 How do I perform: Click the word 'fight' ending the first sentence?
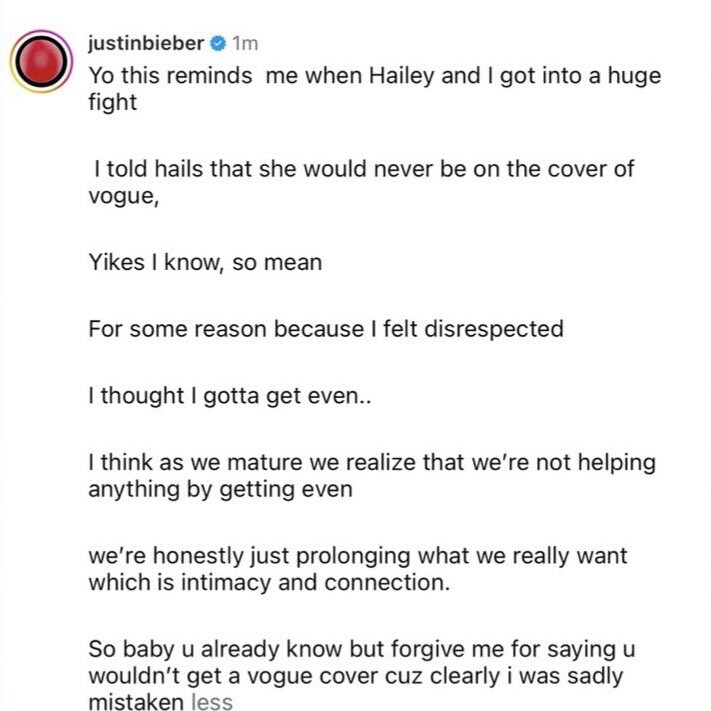tap(112, 103)
